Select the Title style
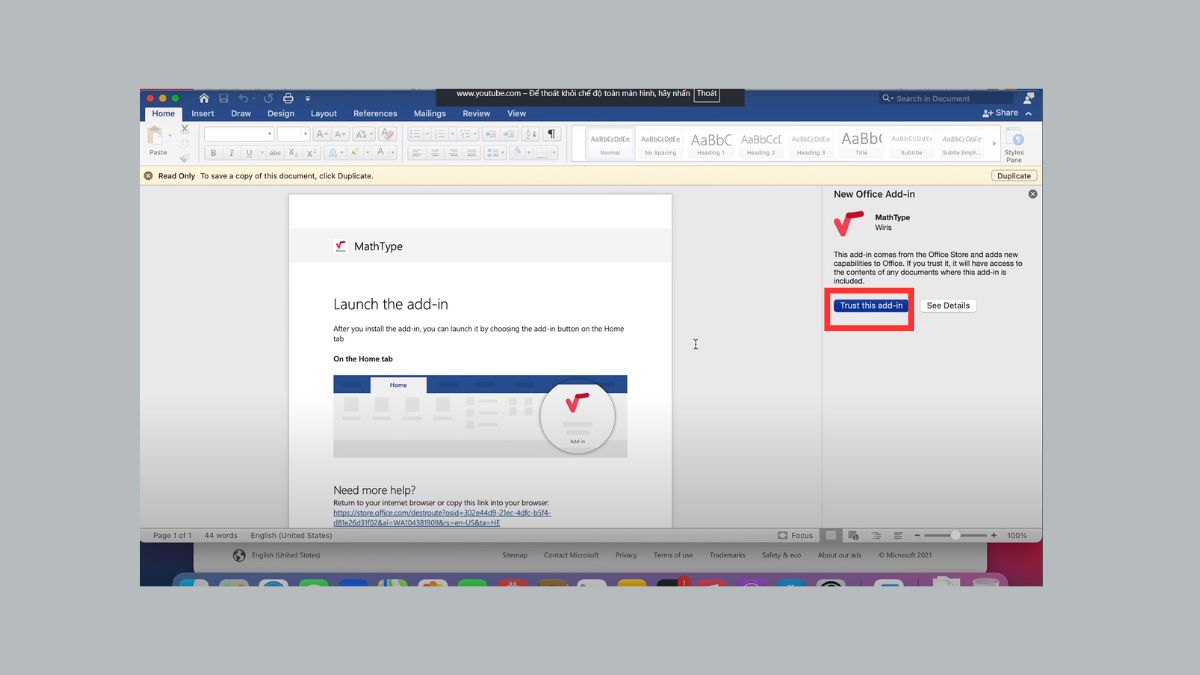Viewport: 1200px width, 675px height. [861, 143]
